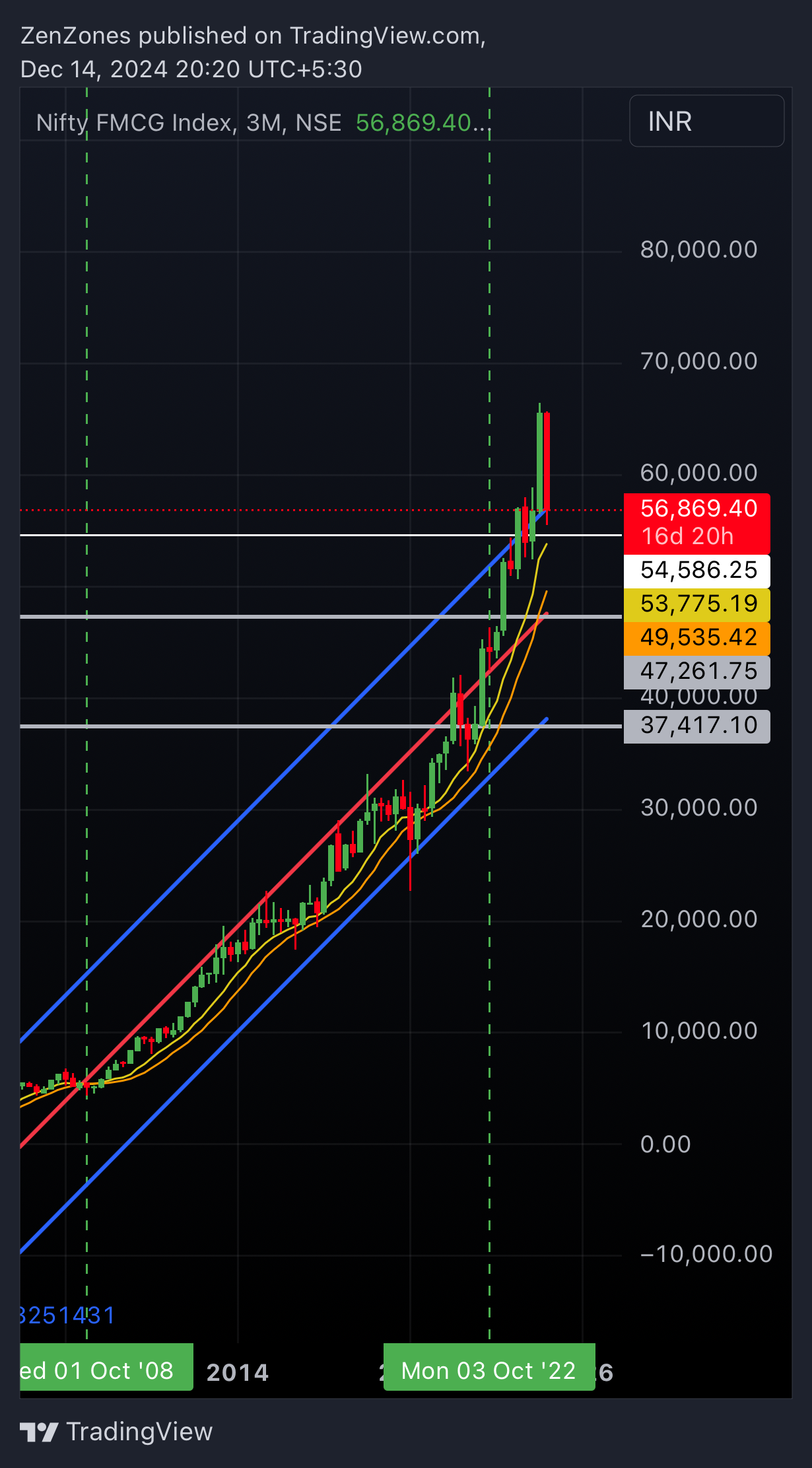Click the orange 49,535.42 price label
The width and height of the screenshot is (812, 1468).
point(697,637)
